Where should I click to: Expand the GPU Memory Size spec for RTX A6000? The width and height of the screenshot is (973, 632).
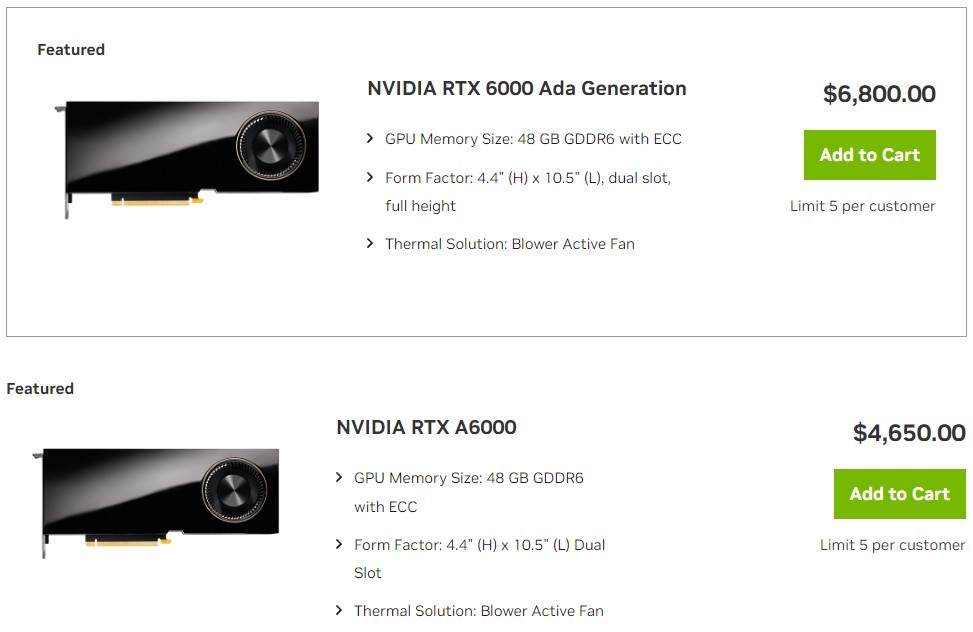(341, 478)
